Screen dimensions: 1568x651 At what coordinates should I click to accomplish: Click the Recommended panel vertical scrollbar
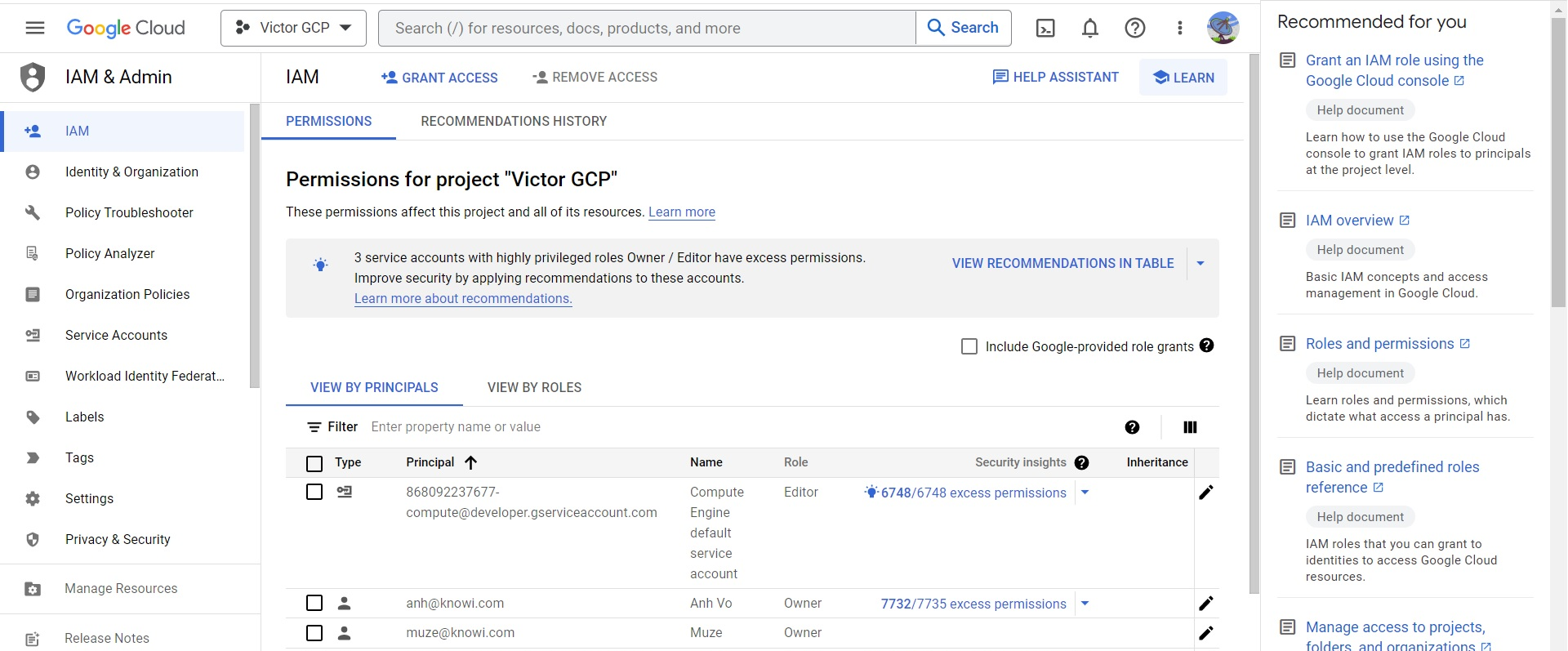(1559, 163)
